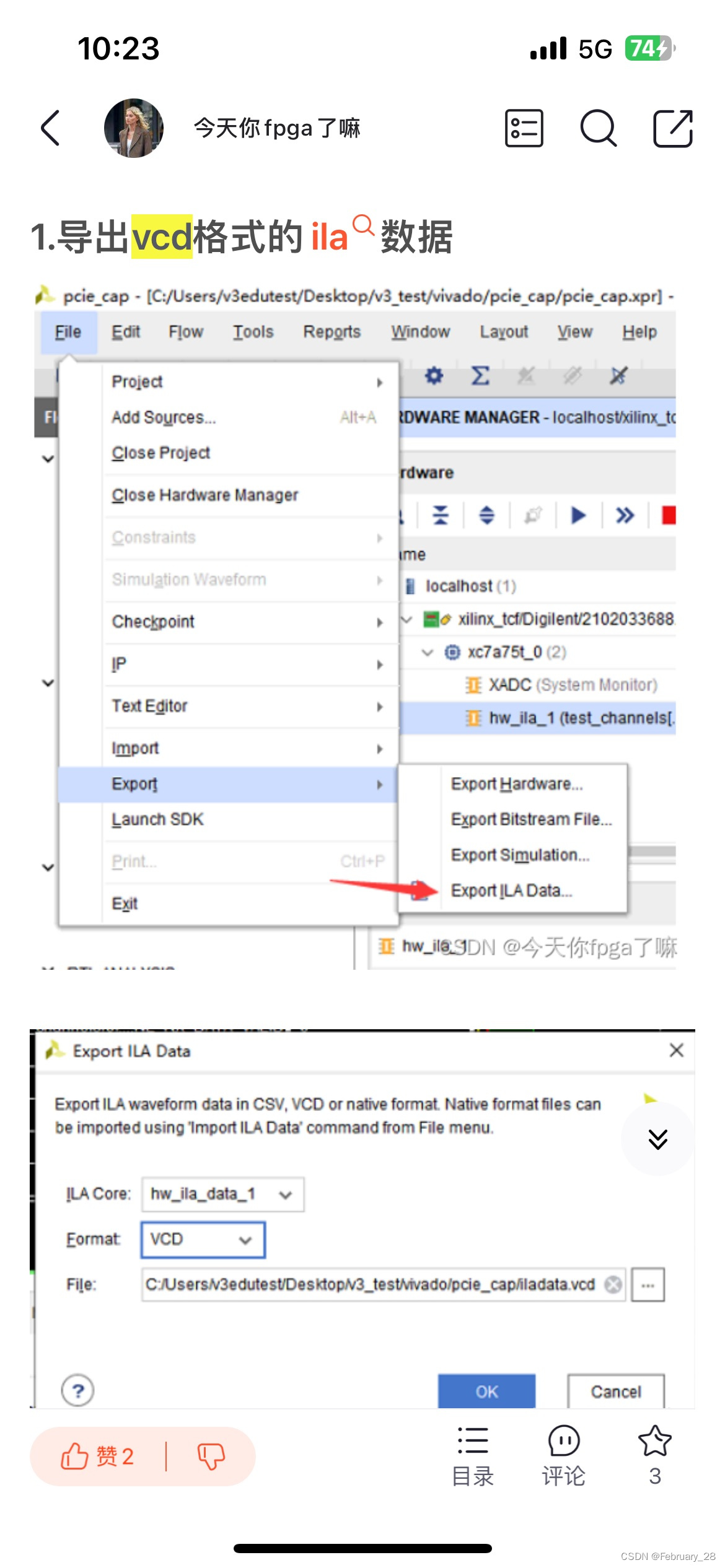
Task: Click OK in Export ILA Data dialog
Action: [486, 1391]
